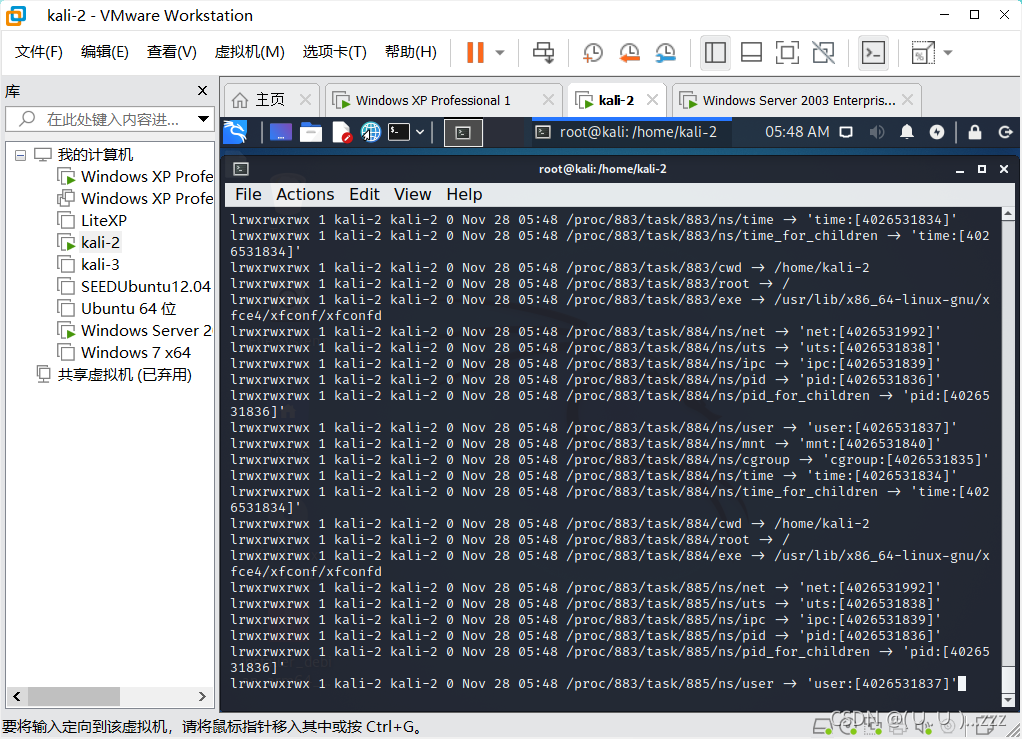Open the Kali text editor panel icon
Image resolution: width=1022 pixels, height=739 pixels.
click(342, 132)
